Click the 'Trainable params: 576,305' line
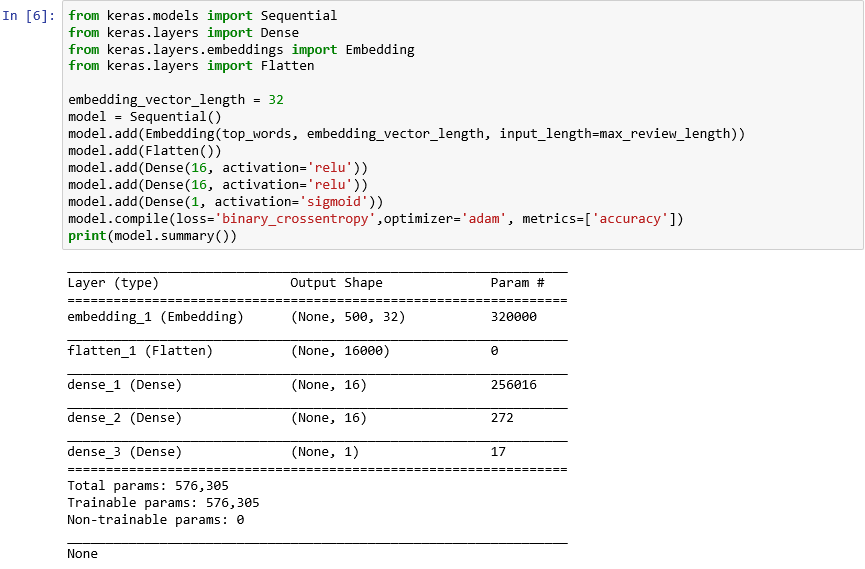 tap(163, 503)
